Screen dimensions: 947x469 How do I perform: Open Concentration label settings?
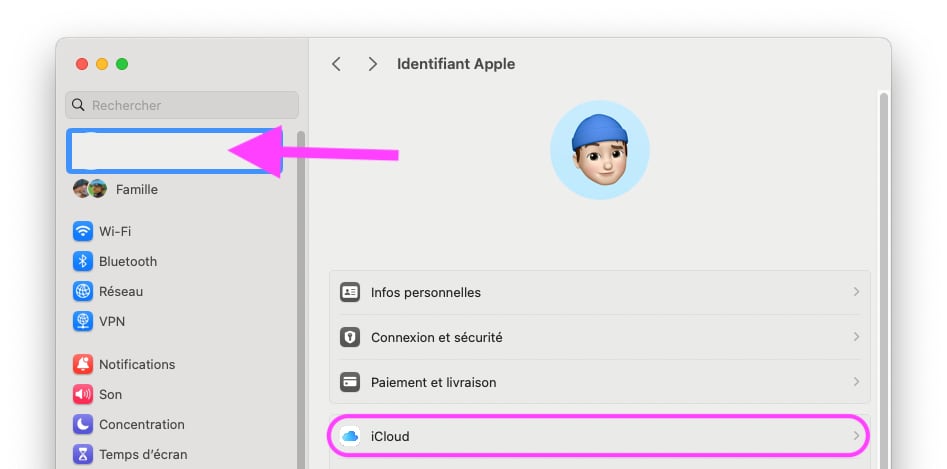(142, 424)
